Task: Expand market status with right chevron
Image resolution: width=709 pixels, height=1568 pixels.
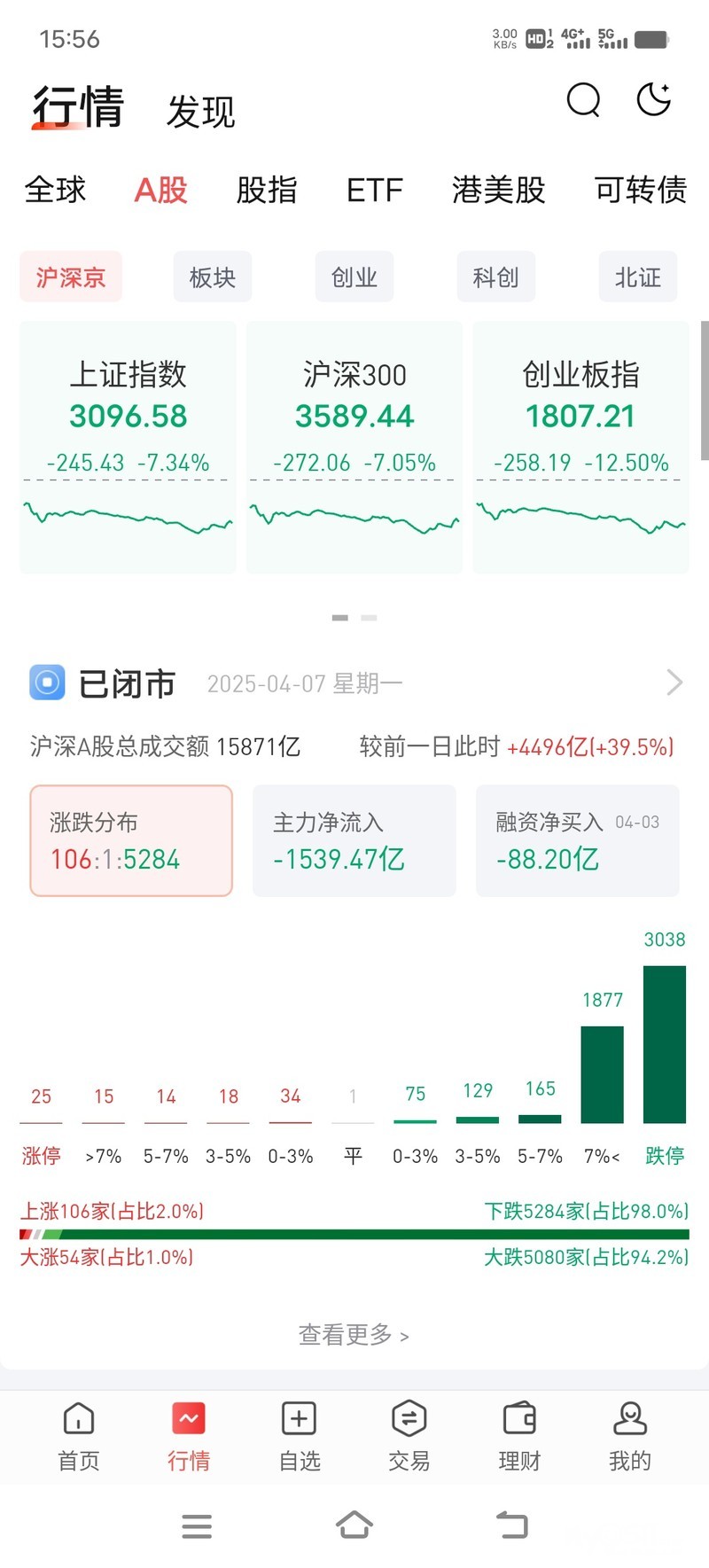Action: pyautogui.click(x=674, y=683)
